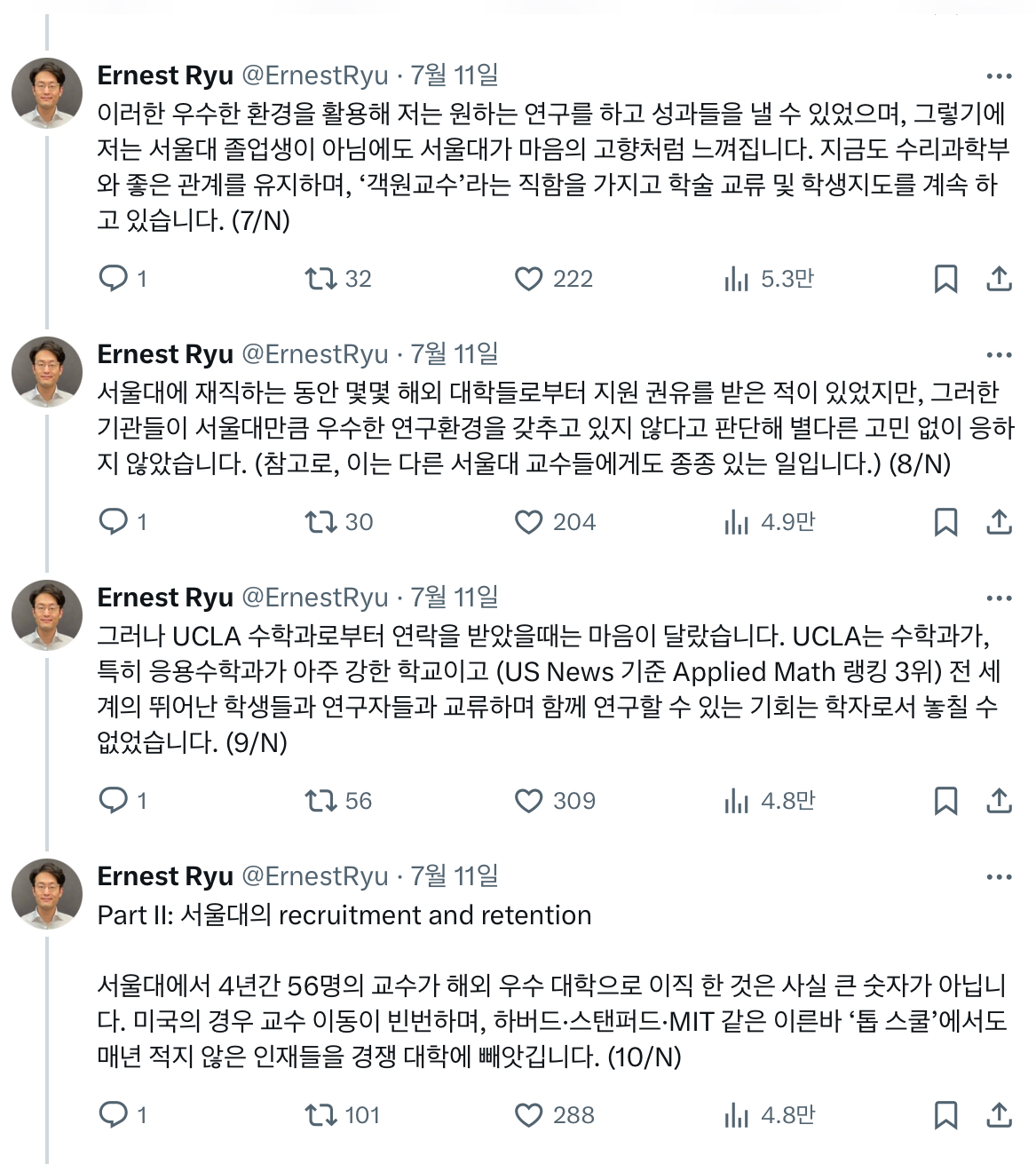
Task: Open more options on the (8/N) tweet
Action: (x=999, y=355)
